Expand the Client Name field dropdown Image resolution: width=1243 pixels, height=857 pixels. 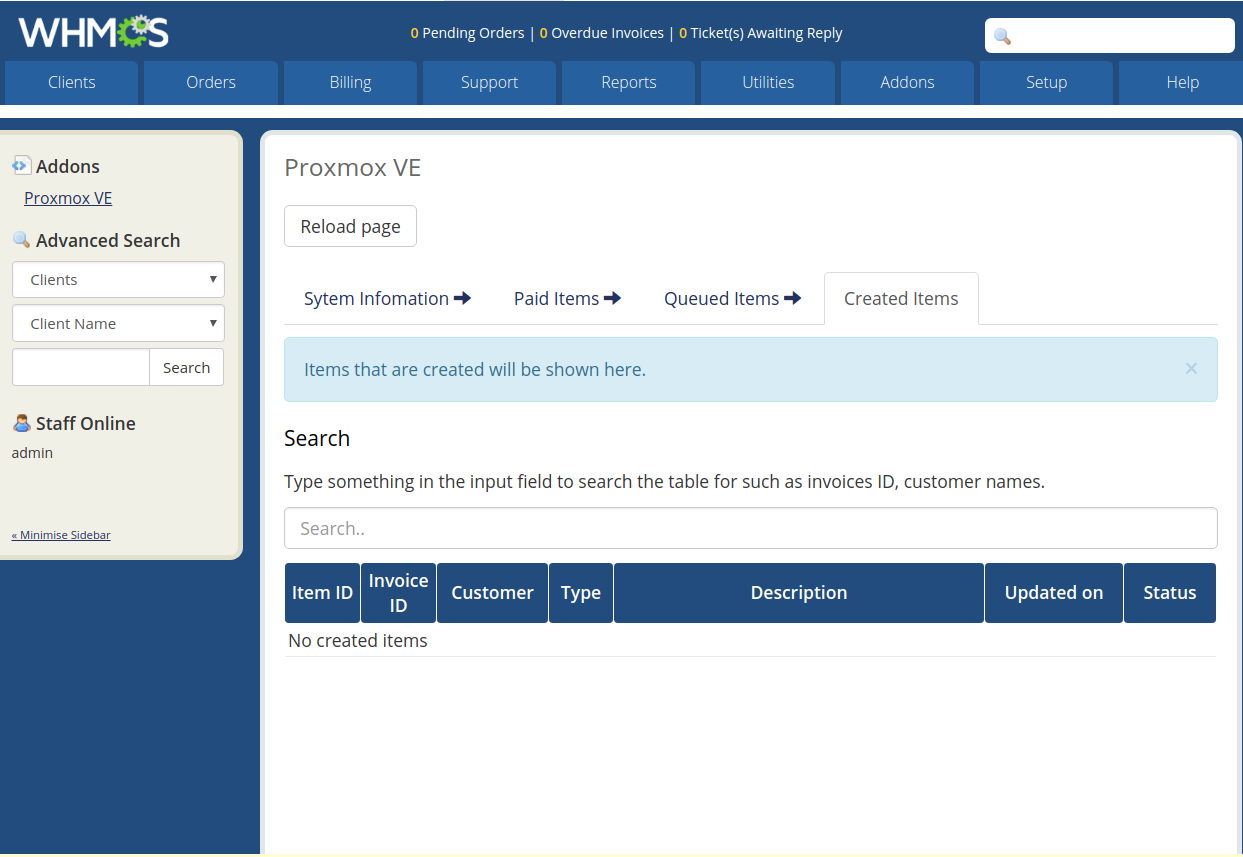click(118, 323)
